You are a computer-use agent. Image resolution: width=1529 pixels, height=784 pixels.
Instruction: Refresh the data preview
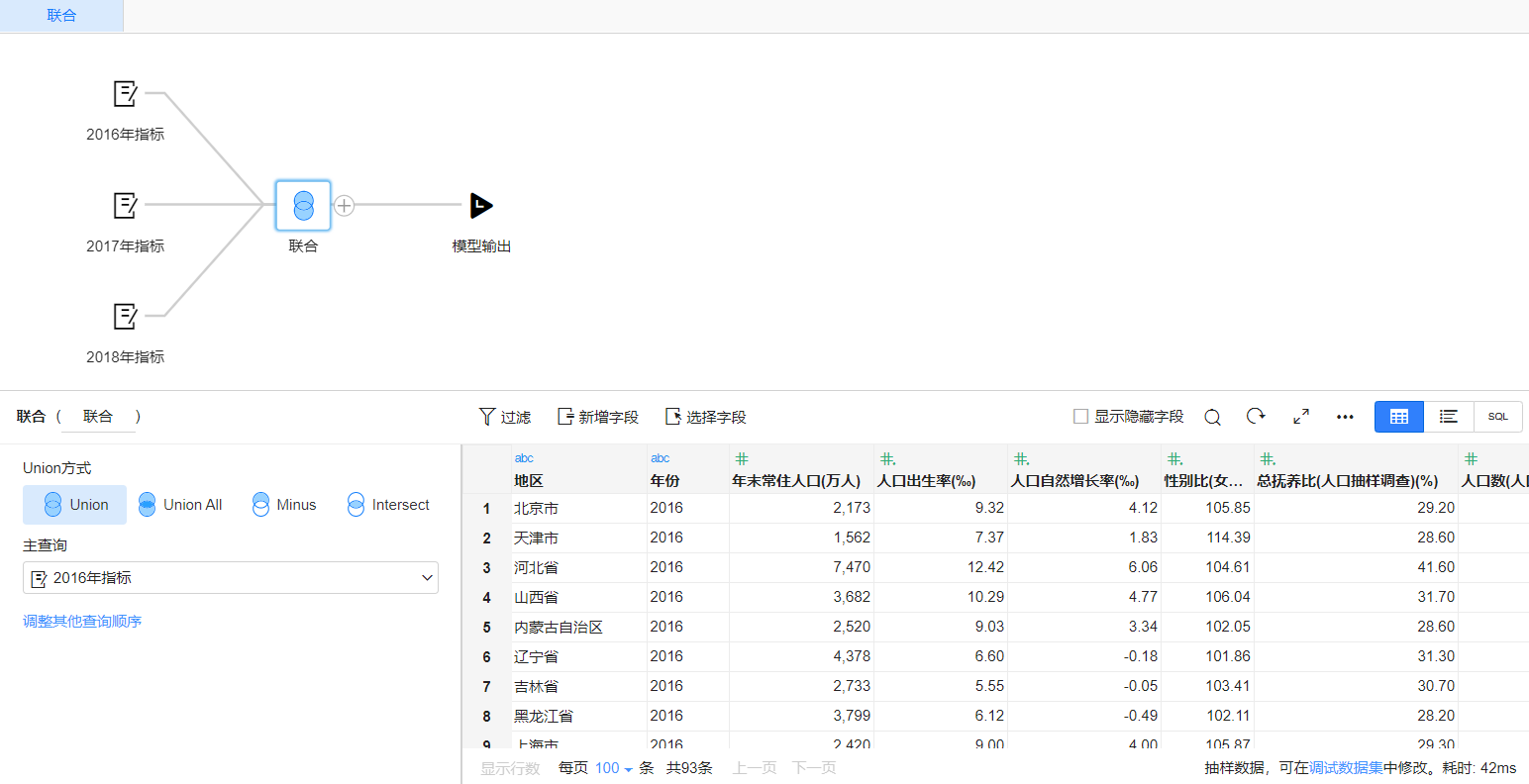(1256, 417)
